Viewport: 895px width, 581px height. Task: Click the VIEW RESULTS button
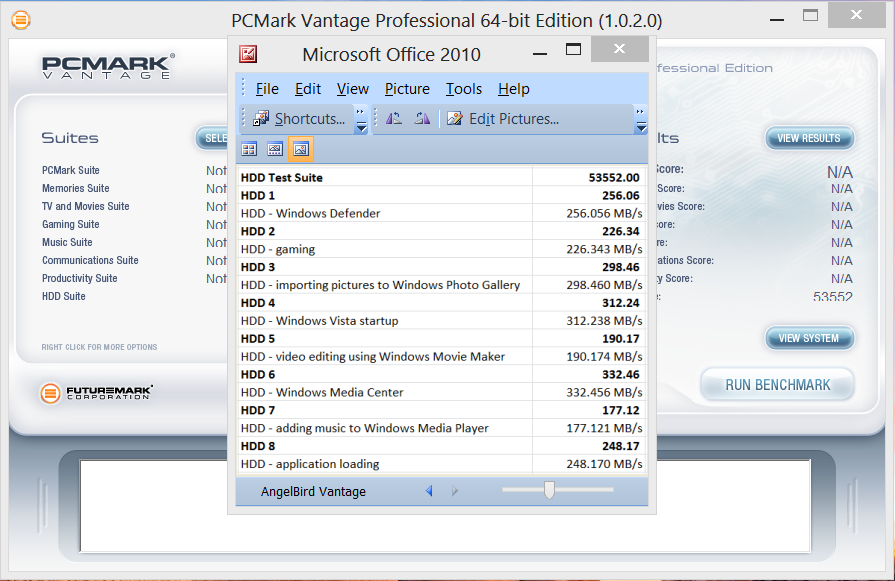[808, 138]
